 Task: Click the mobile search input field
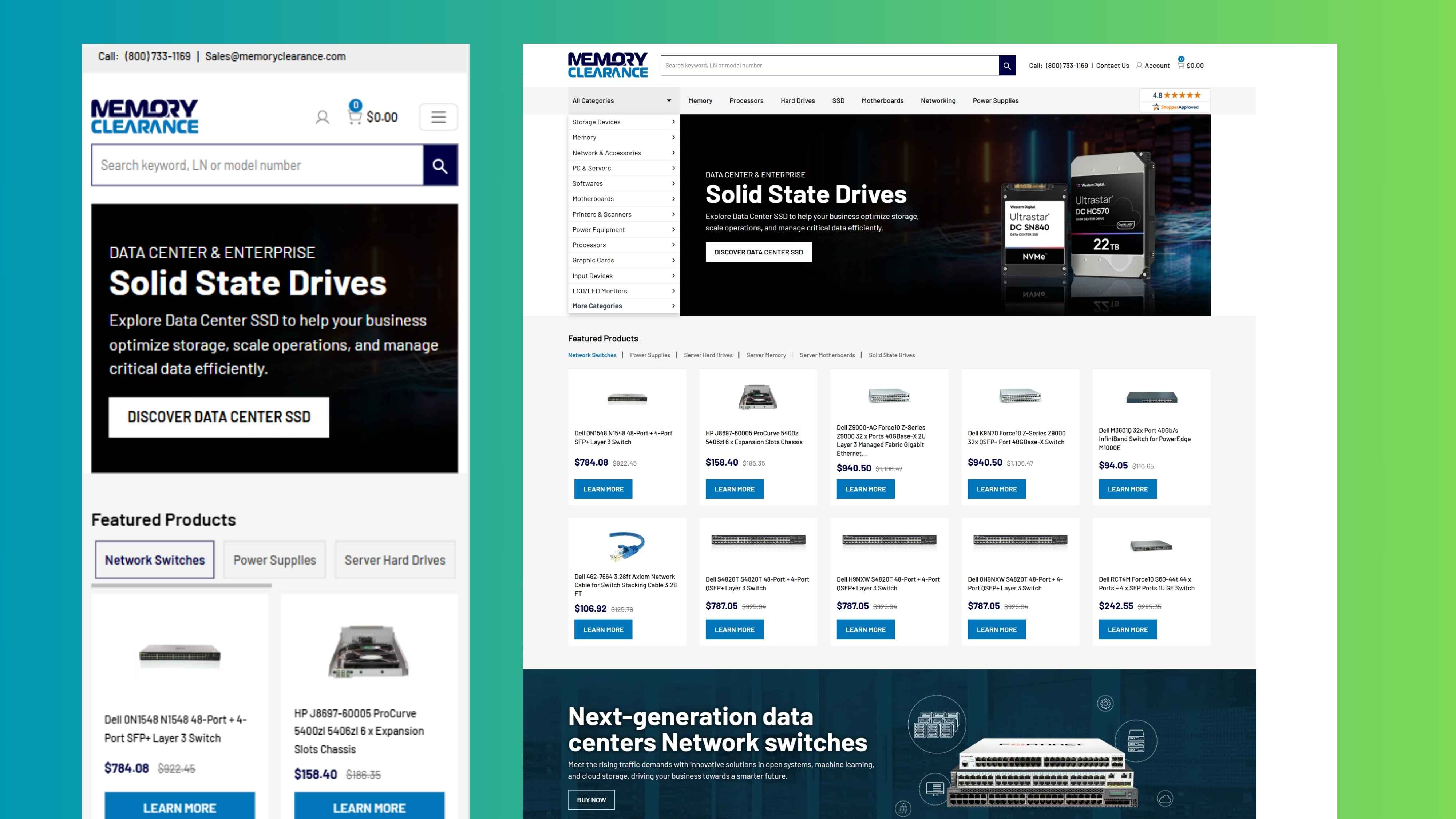pos(257,165)
